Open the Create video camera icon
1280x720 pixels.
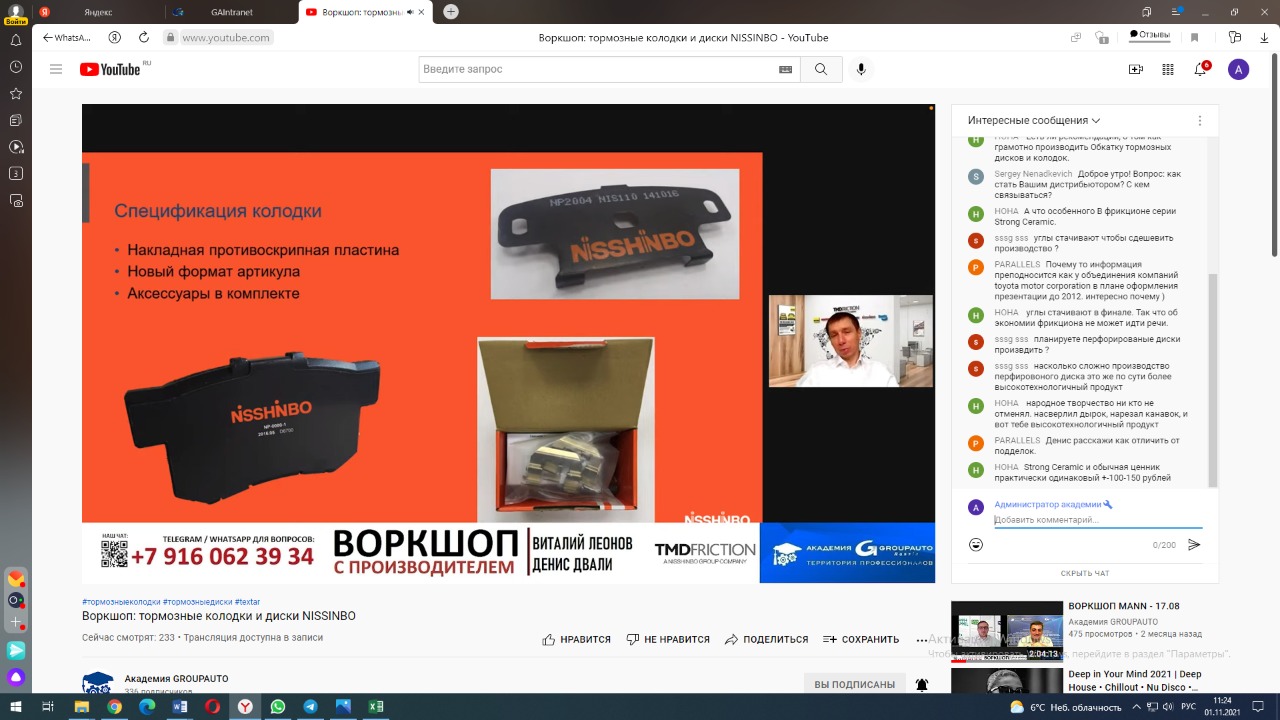1135,69
